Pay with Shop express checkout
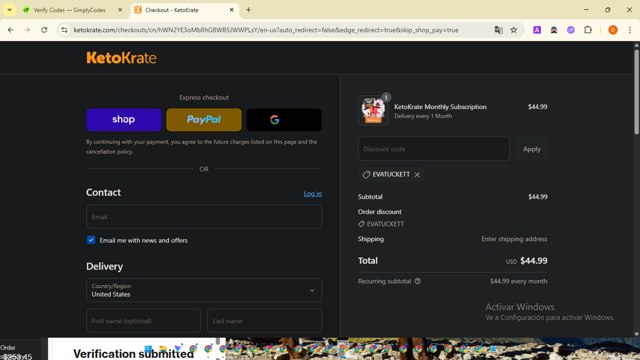The image size is (640, 360). pyautogui.click(x=124, y=120)
